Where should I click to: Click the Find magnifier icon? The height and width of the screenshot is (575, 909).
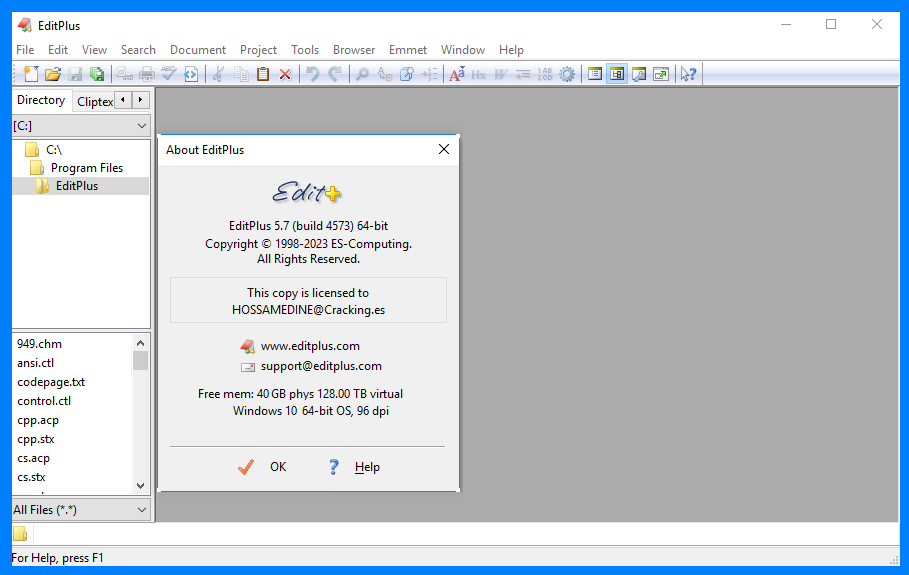(x=362, y=74)
